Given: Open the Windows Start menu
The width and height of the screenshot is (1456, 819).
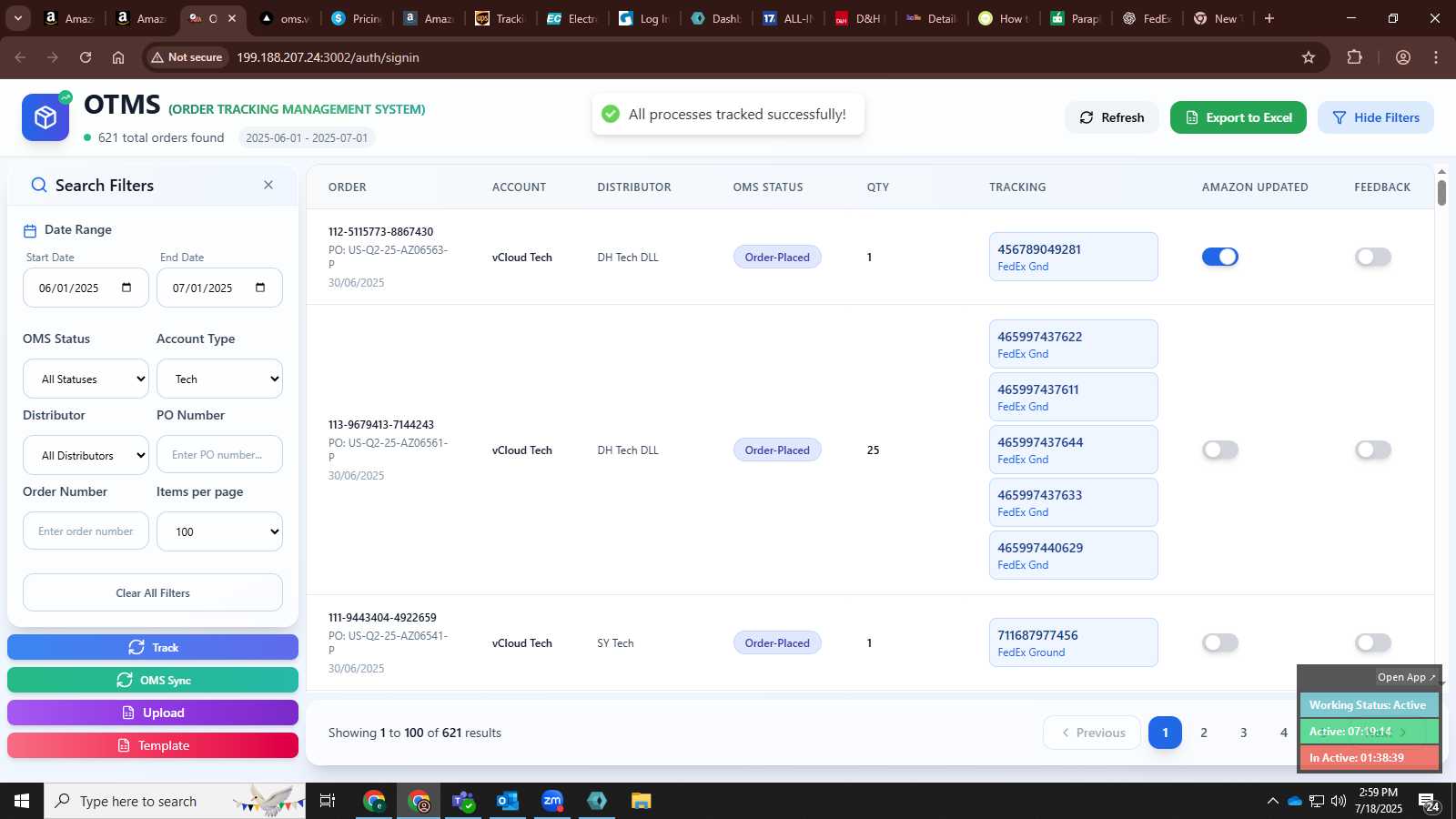Looking at the screenshot, I should 22,801.
